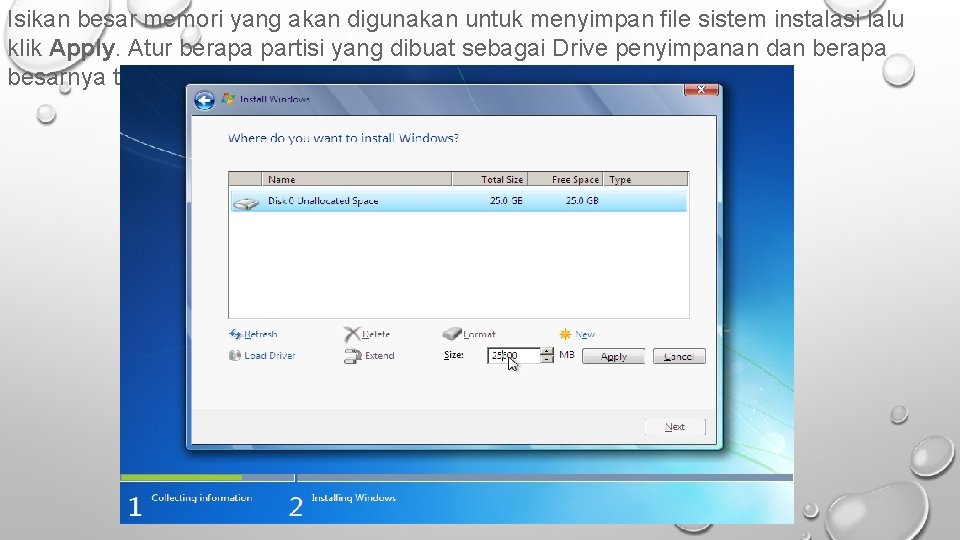Image resolution: width=960 pixels, height=540 pixels.
Task: Select the Disk 0 Unallocated Space row
Action: [459, 201]
